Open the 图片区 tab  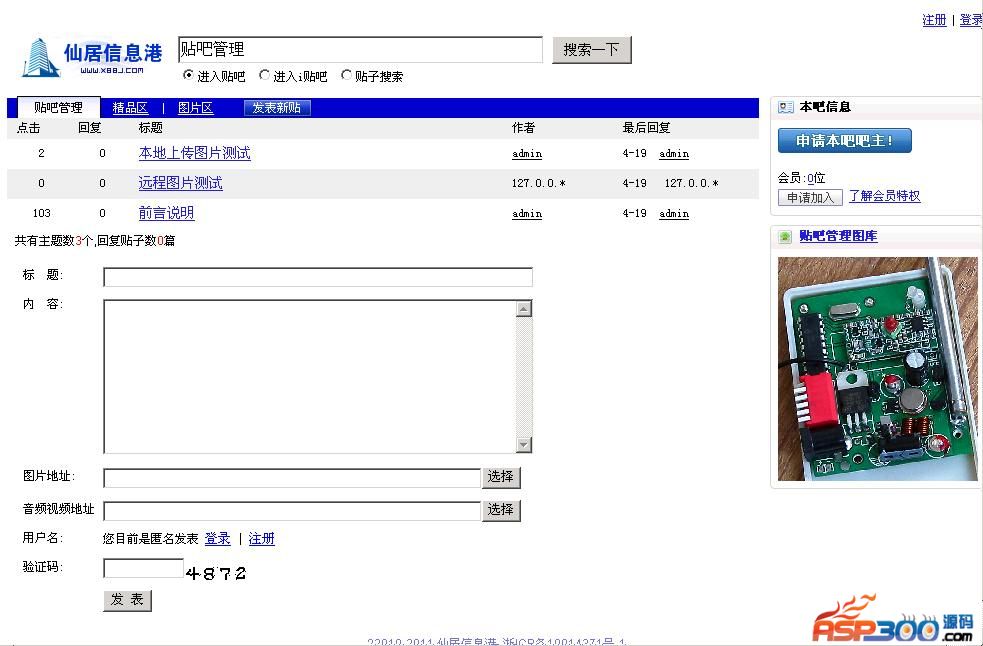pos(196,108)
